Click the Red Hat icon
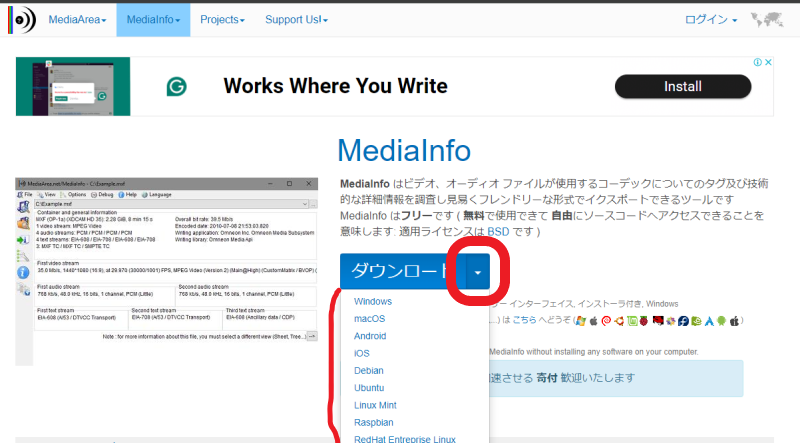This screenshot has height=443, width=800. (658, 321)
